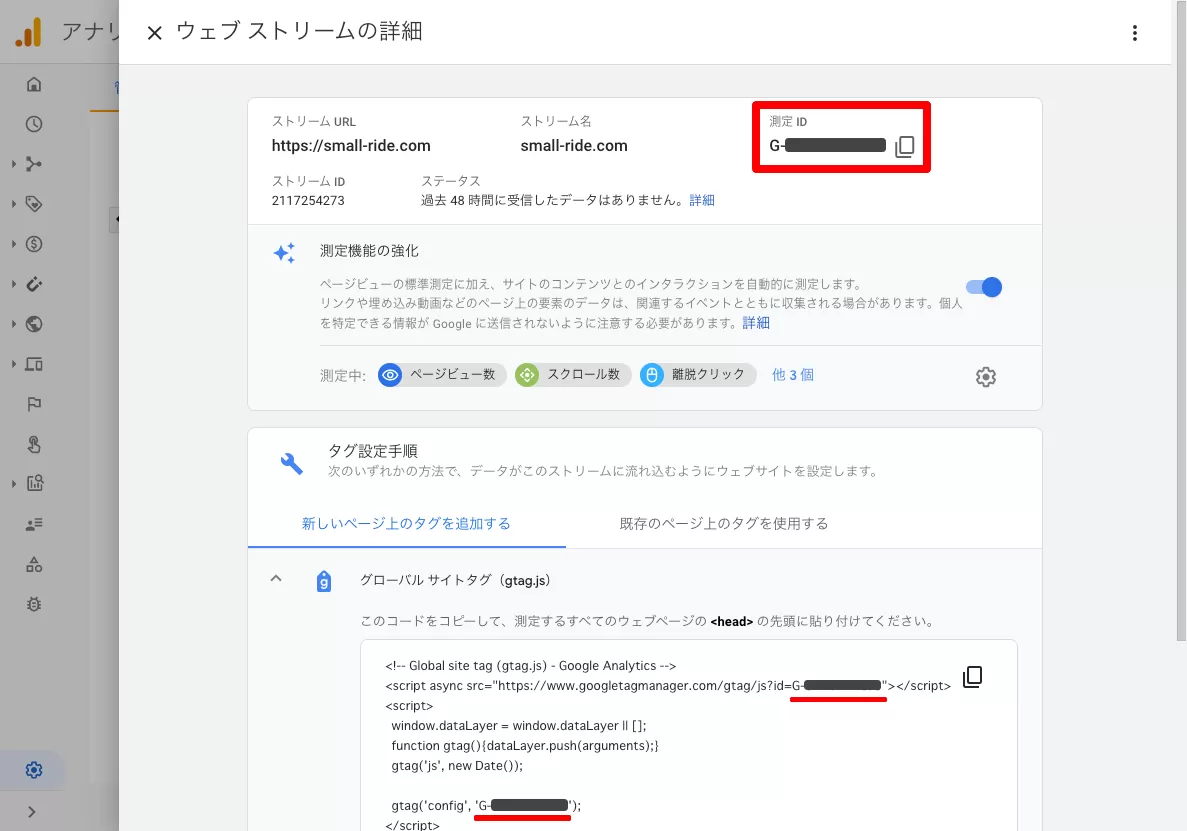Open the 詳細 link next to ステータス
Screen dimensions: 1187x831
coord(702,200)
